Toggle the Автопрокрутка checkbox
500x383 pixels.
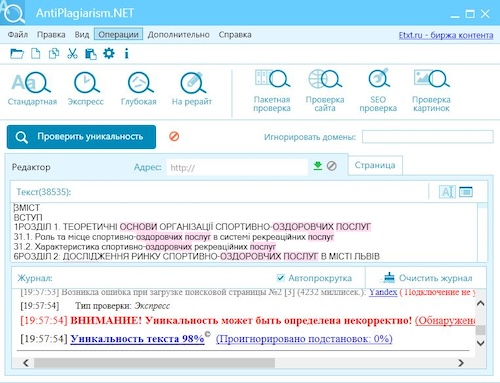[280, 278]
